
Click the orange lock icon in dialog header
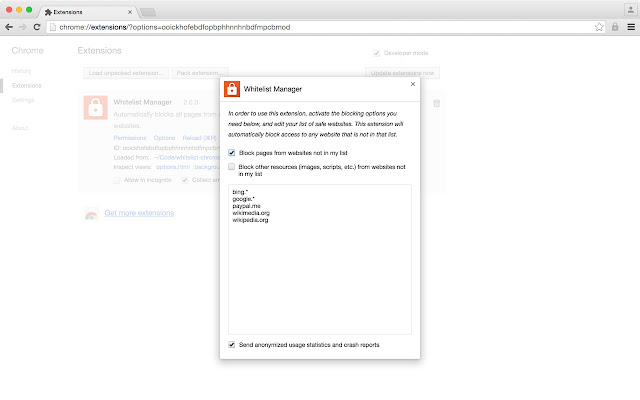point(232,89)
